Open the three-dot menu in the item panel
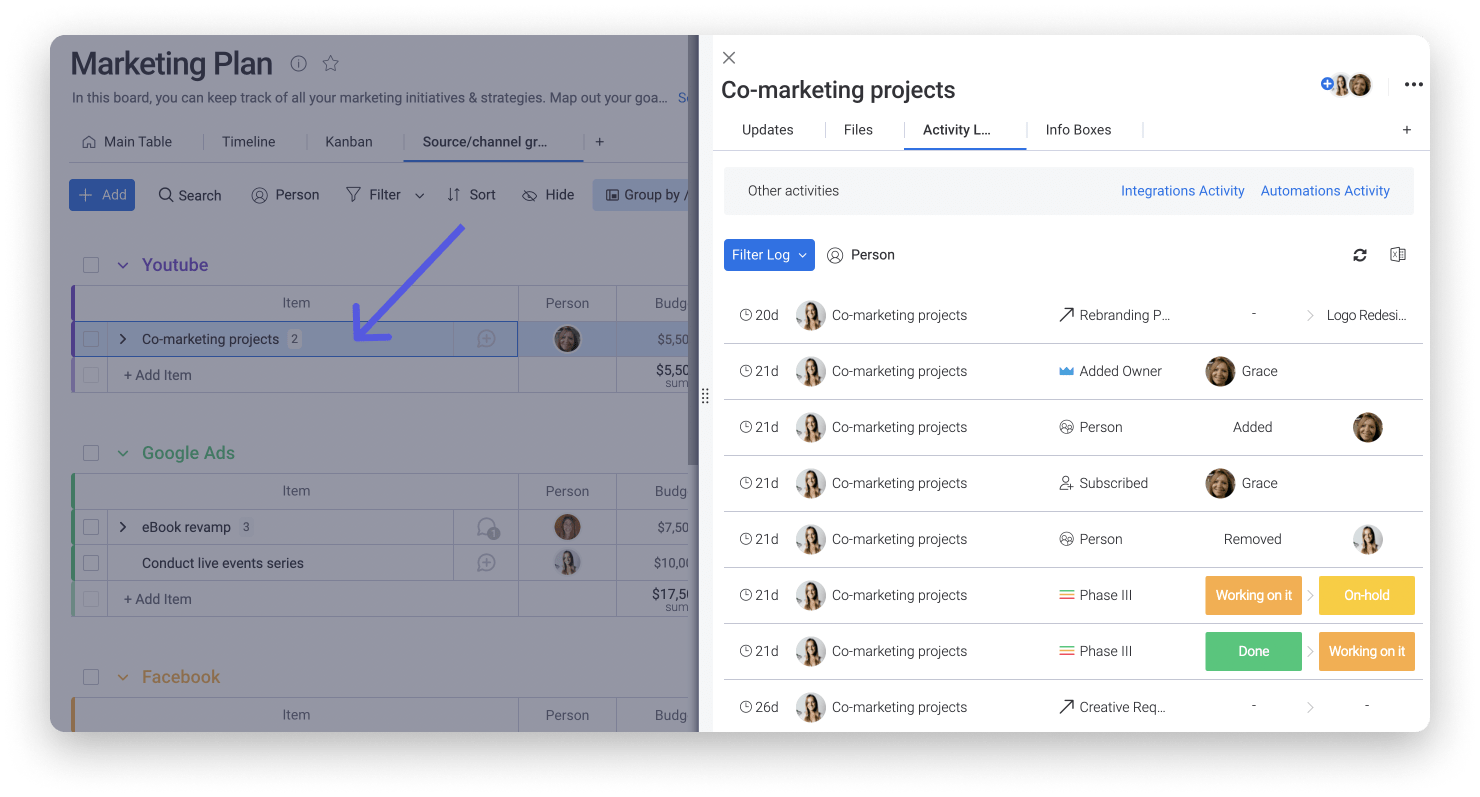The height and width of the screenshot is (797, 1480). coord(1413,85)
